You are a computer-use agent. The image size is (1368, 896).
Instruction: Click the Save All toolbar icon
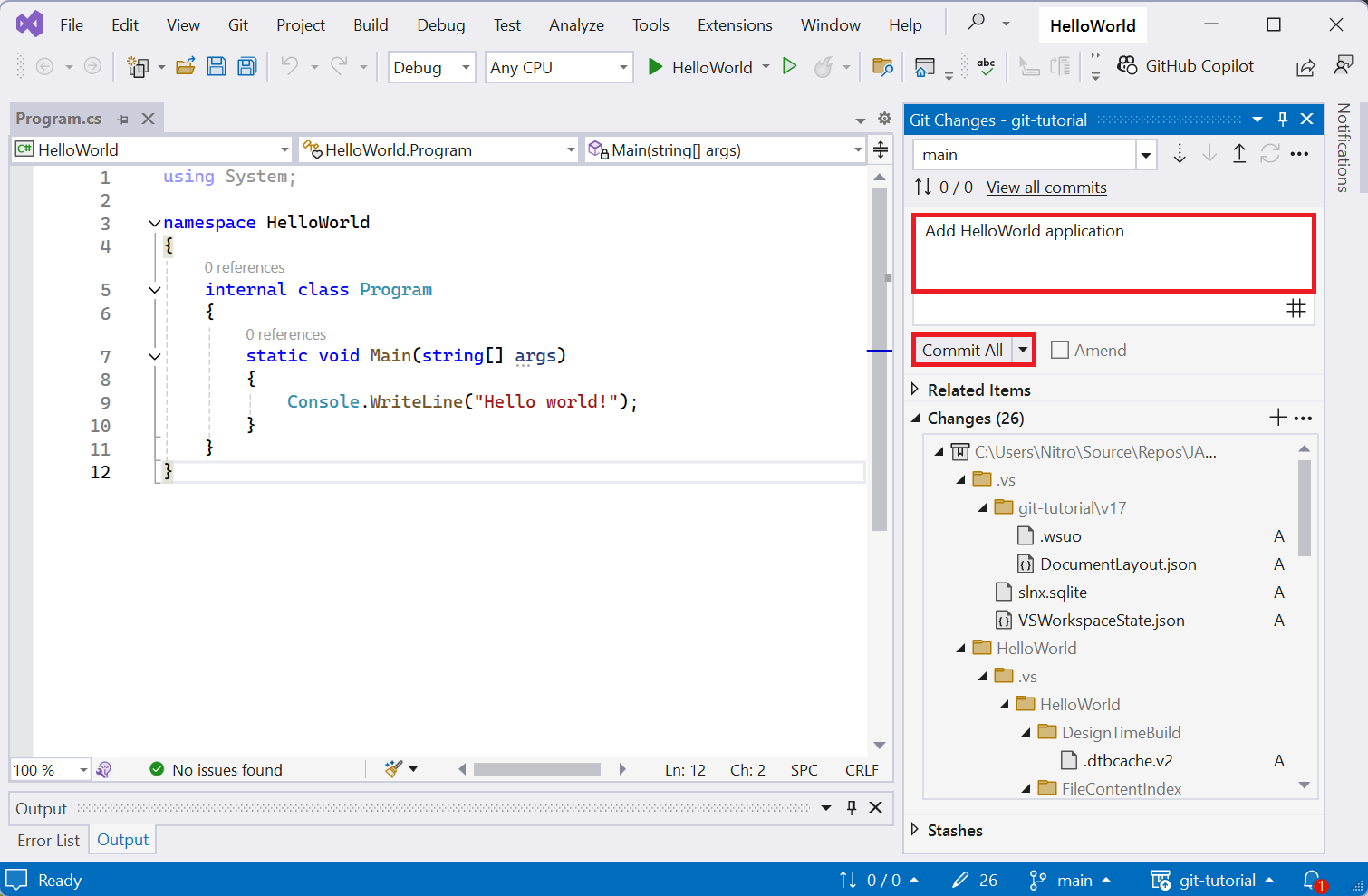(x=246, y=66)
